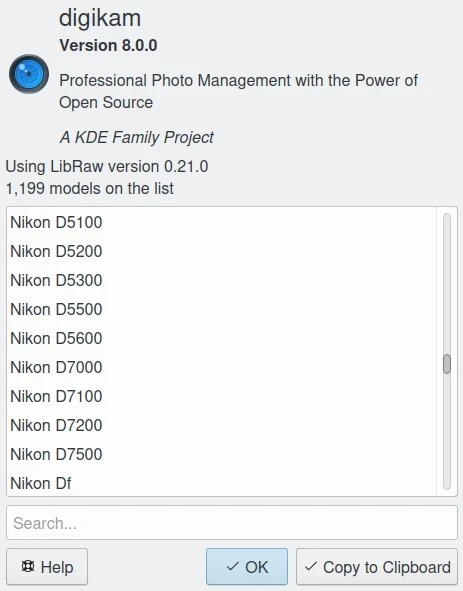Focus the Search field below the list
The image size is (463, 591).
click(x=232, y=523)
